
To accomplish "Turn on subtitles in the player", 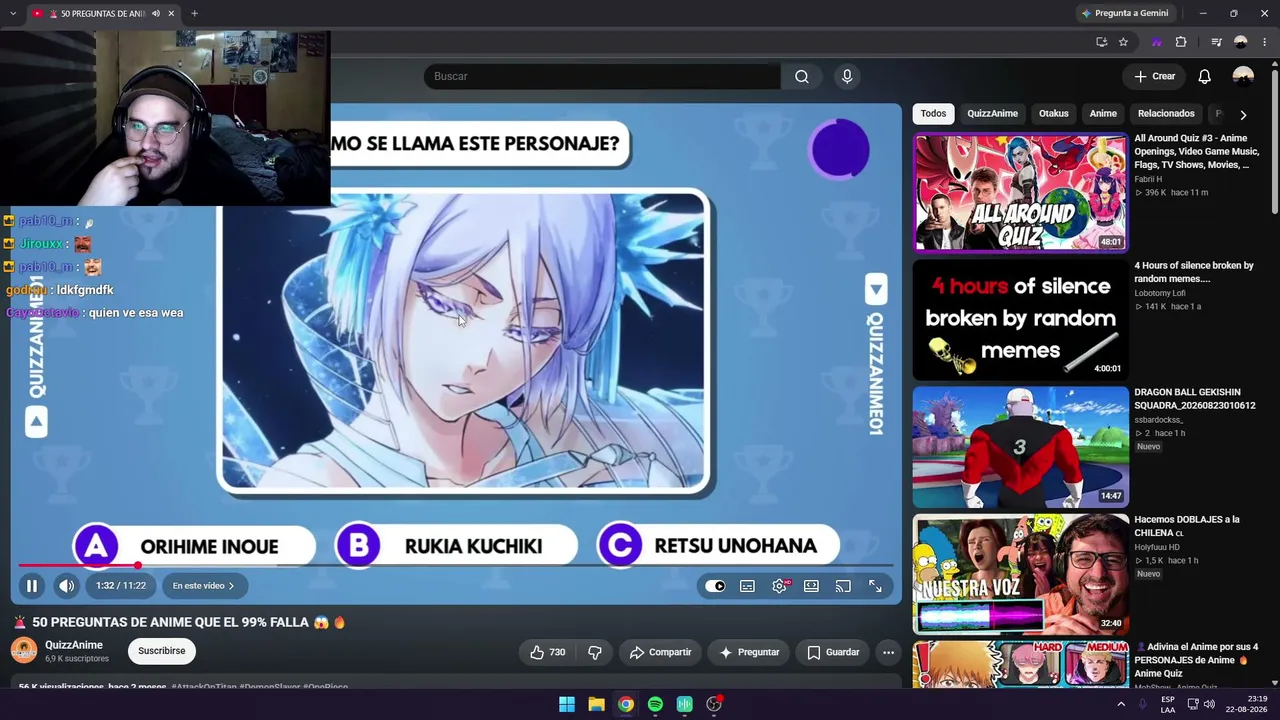I will click(x=747, y=586).
